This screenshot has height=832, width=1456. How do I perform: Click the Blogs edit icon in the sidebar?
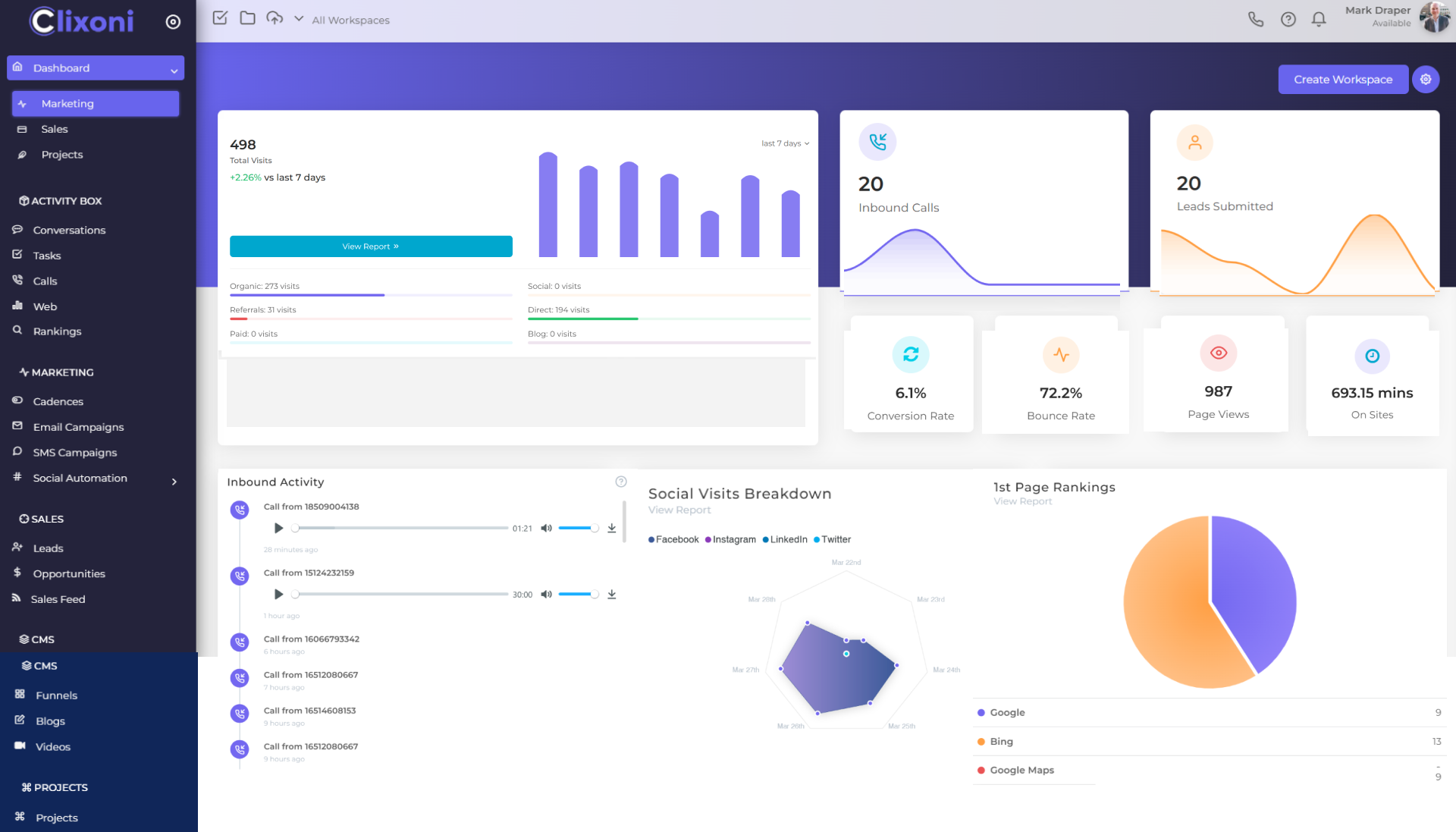point(20,720)
